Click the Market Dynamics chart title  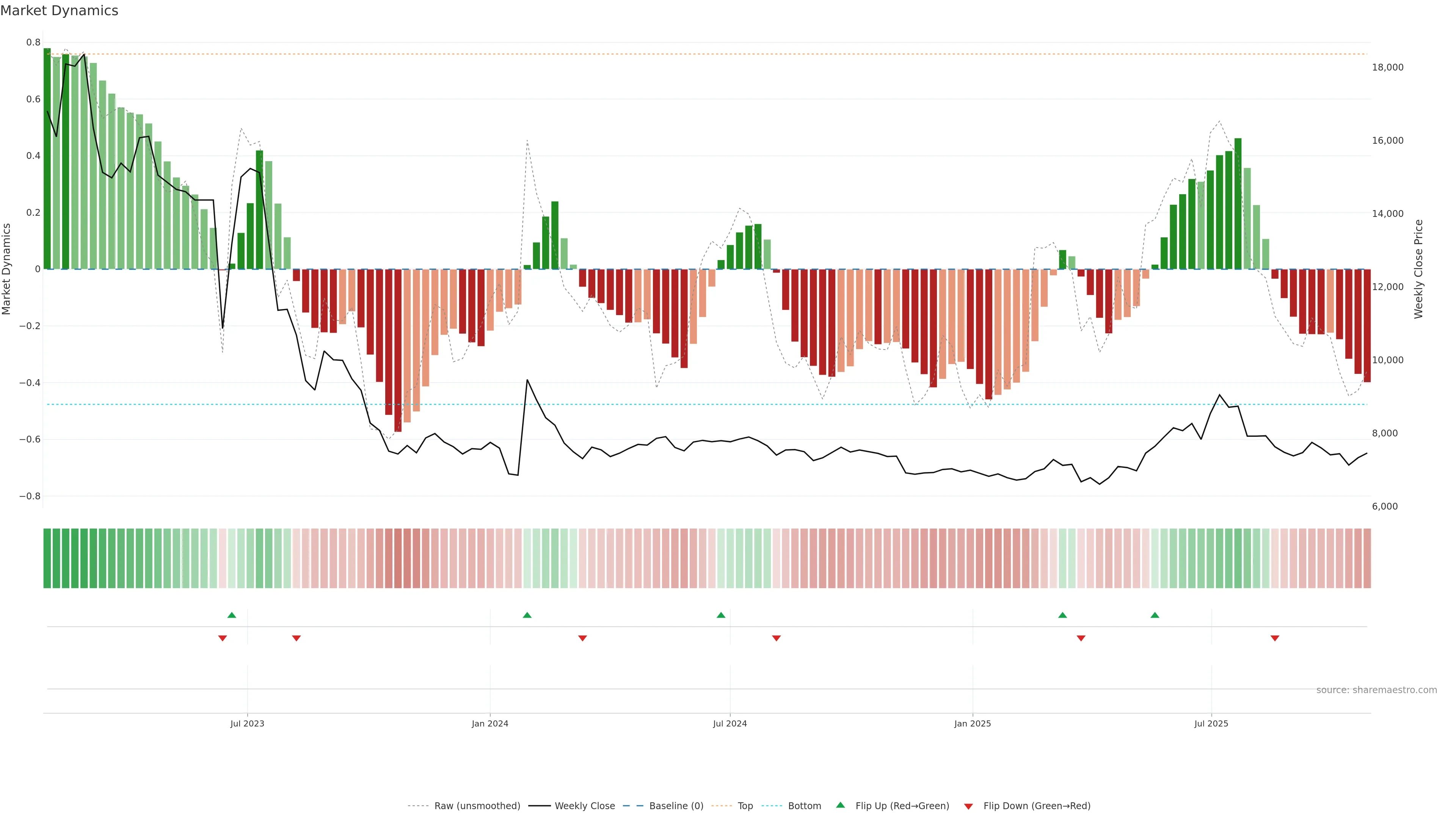point(60,11)
